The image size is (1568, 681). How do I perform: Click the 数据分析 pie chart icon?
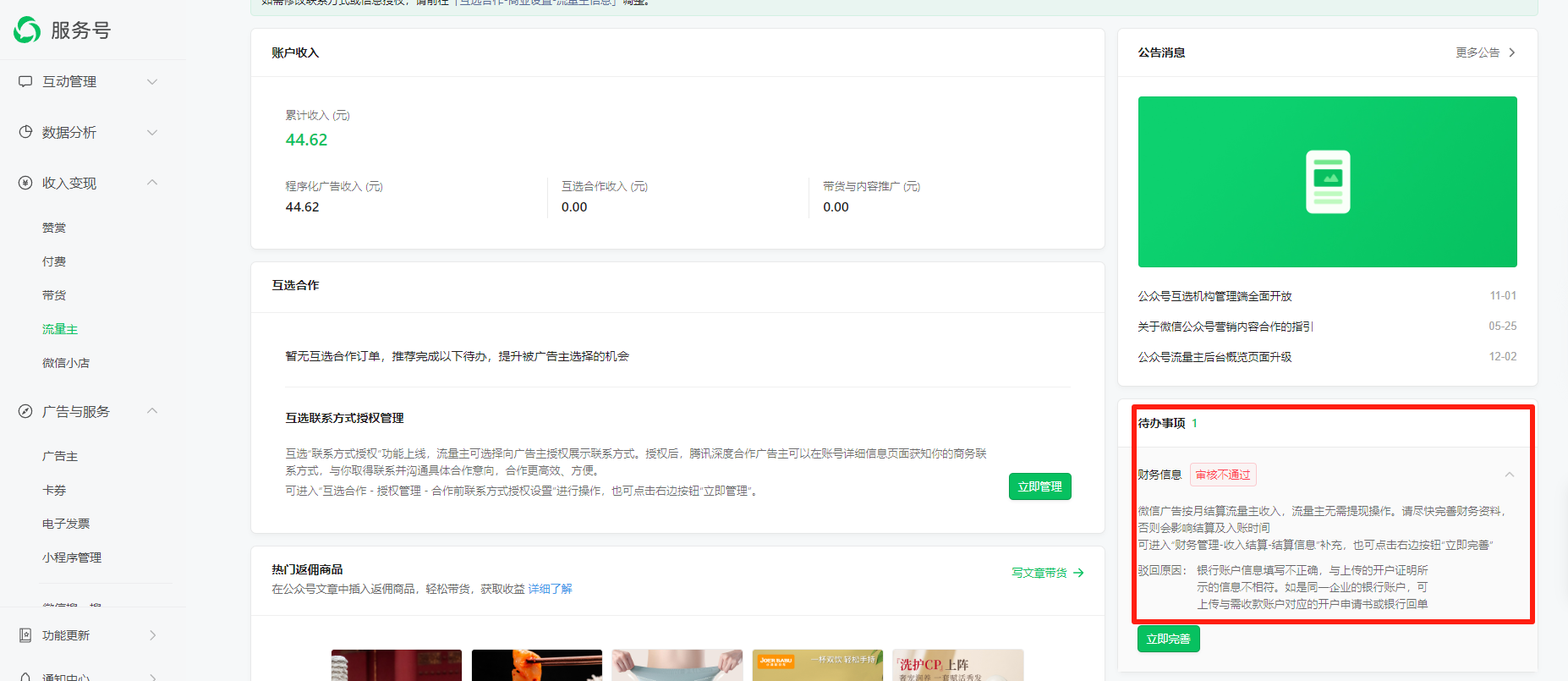[x=25, y=132]
